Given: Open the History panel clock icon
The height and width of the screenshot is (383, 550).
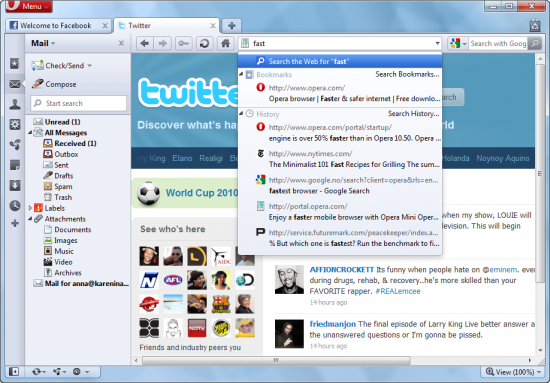Looking at the screenshot, I should tap(15, 206).
